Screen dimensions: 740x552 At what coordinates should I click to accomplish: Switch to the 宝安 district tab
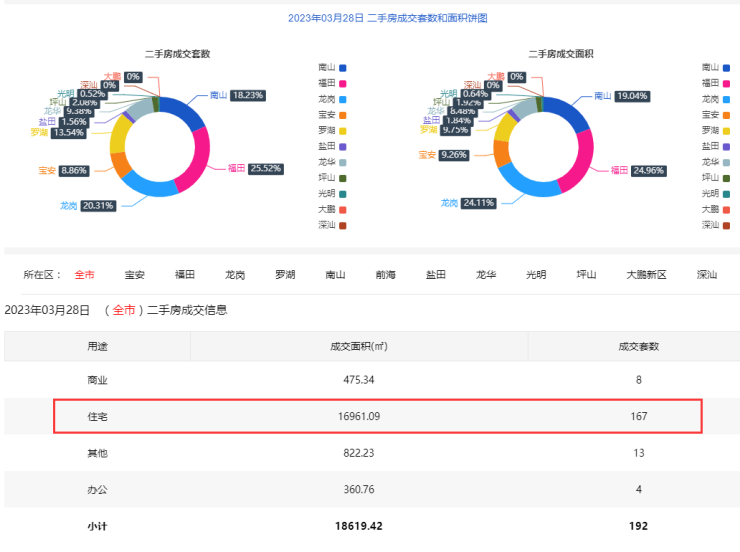coord(134,275)
